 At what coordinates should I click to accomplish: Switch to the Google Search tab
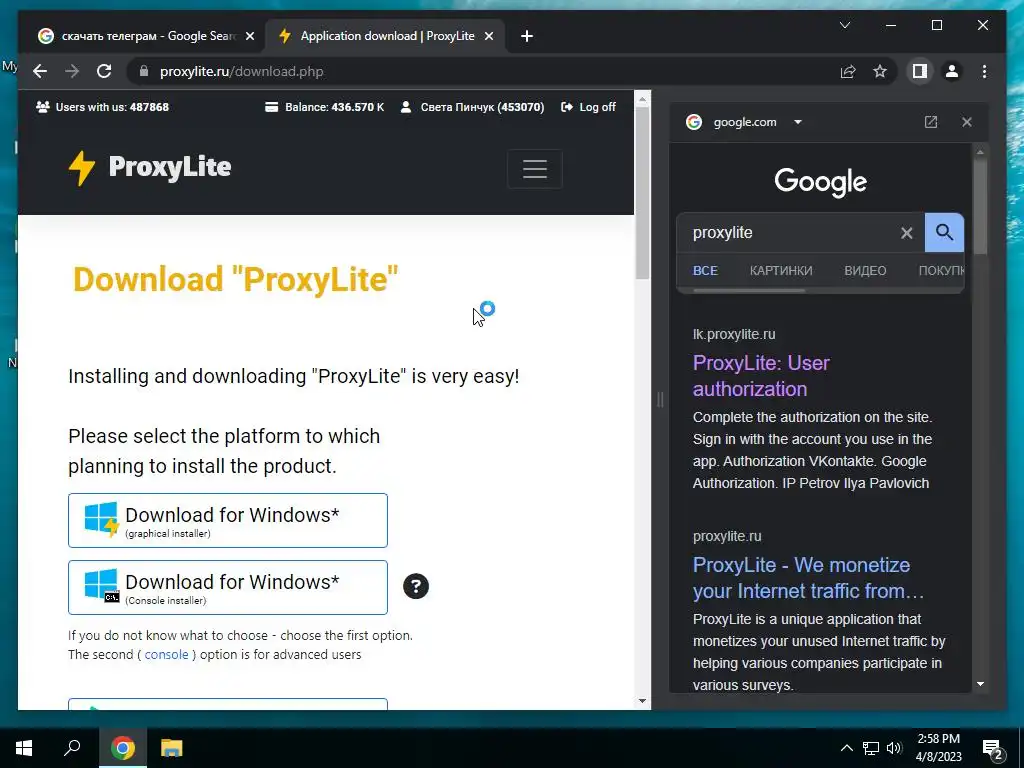[146, 36]
